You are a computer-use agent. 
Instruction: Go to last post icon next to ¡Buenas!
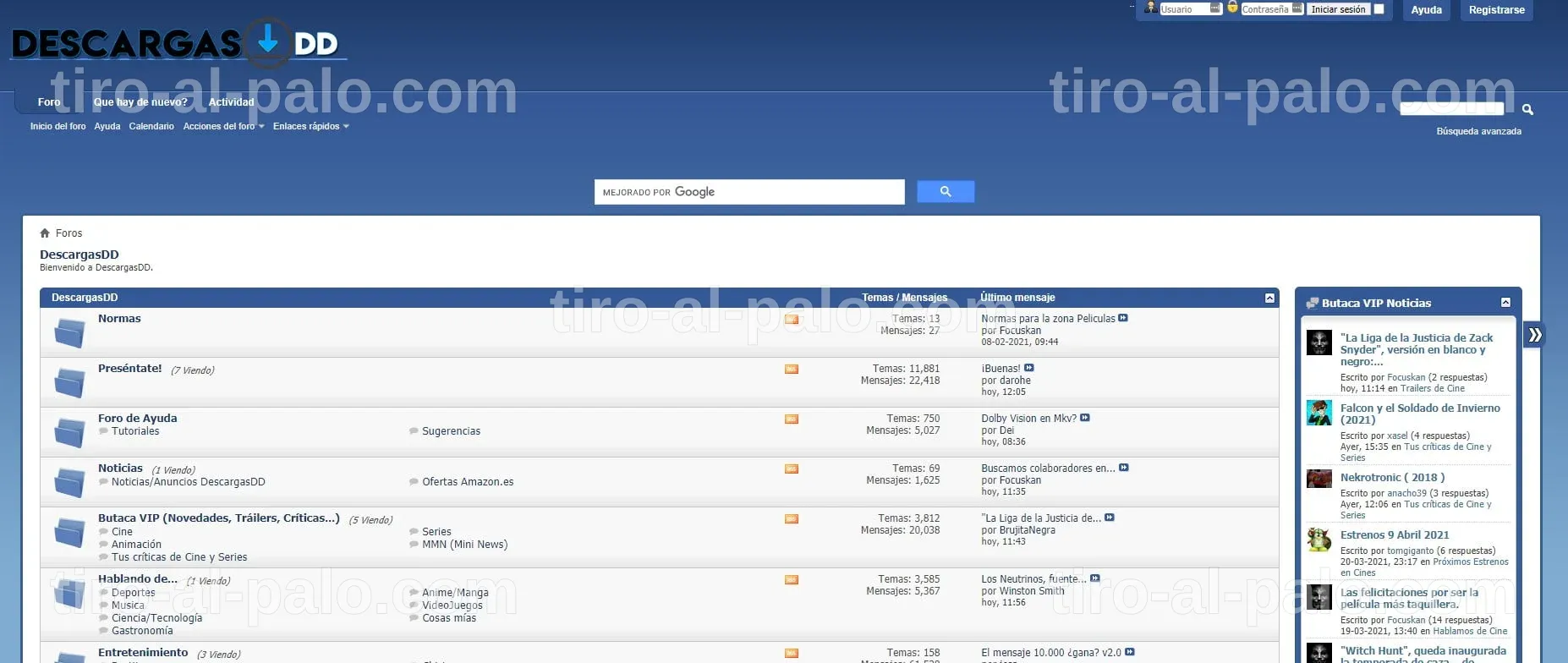(x=1029, y=368)
